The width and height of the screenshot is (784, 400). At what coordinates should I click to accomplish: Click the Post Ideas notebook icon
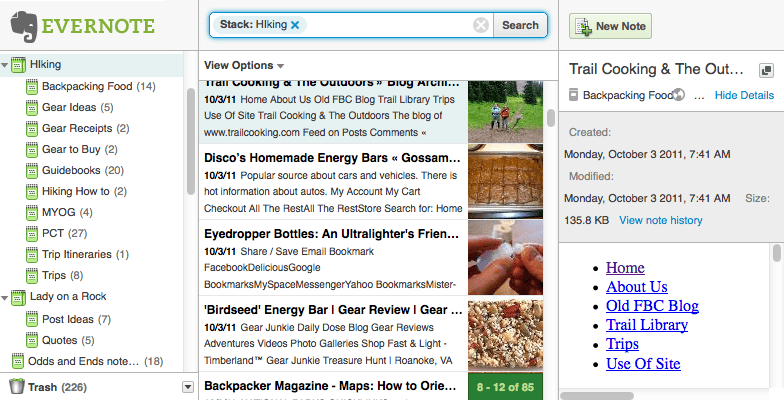32,320
